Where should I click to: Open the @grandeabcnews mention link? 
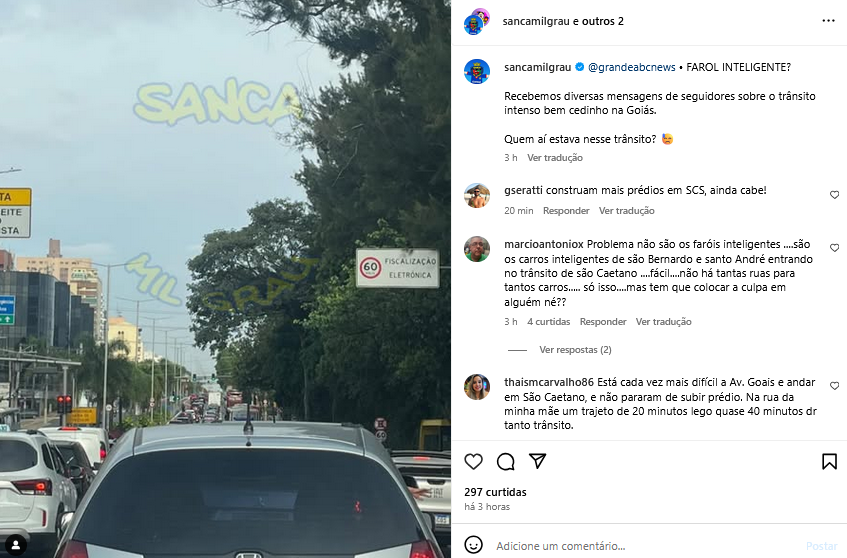coord(631,67)
